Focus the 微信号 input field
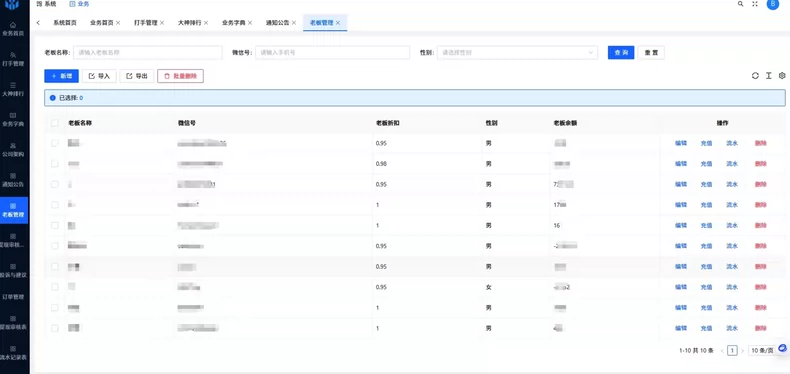The width and height of the screenshot is (790, 374). pyautogui.click(x=333, y=52)
